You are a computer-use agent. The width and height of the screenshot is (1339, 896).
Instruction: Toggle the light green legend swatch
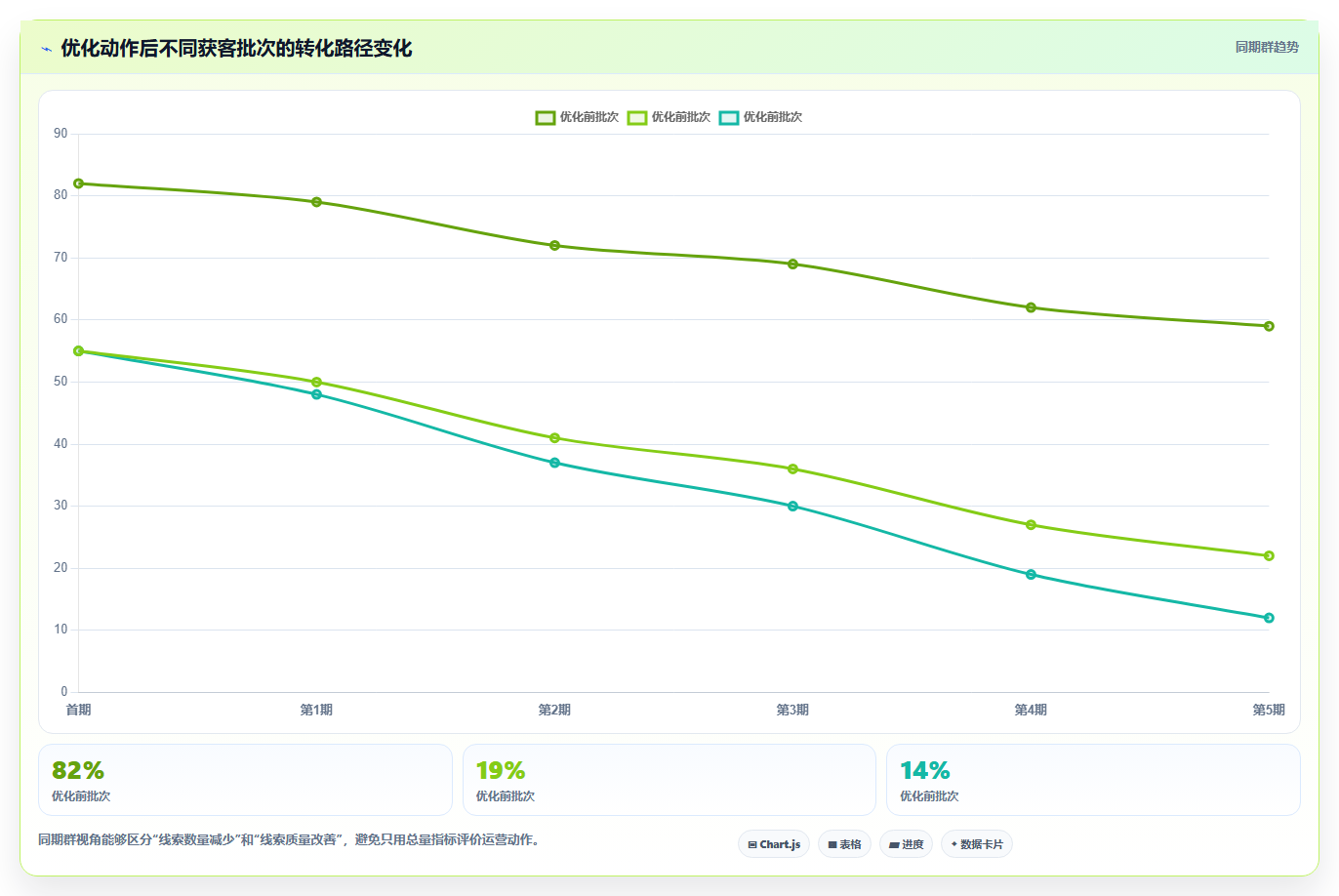[x=637, y=117]
